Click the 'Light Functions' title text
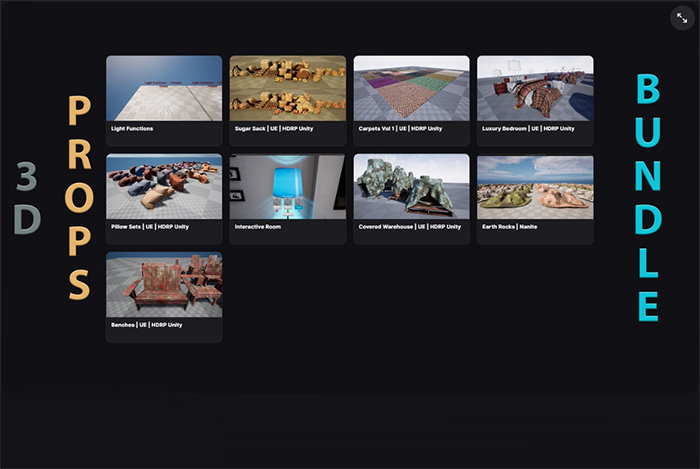The image size is (700, 469). pyautogui.click(x=132, y=129)
